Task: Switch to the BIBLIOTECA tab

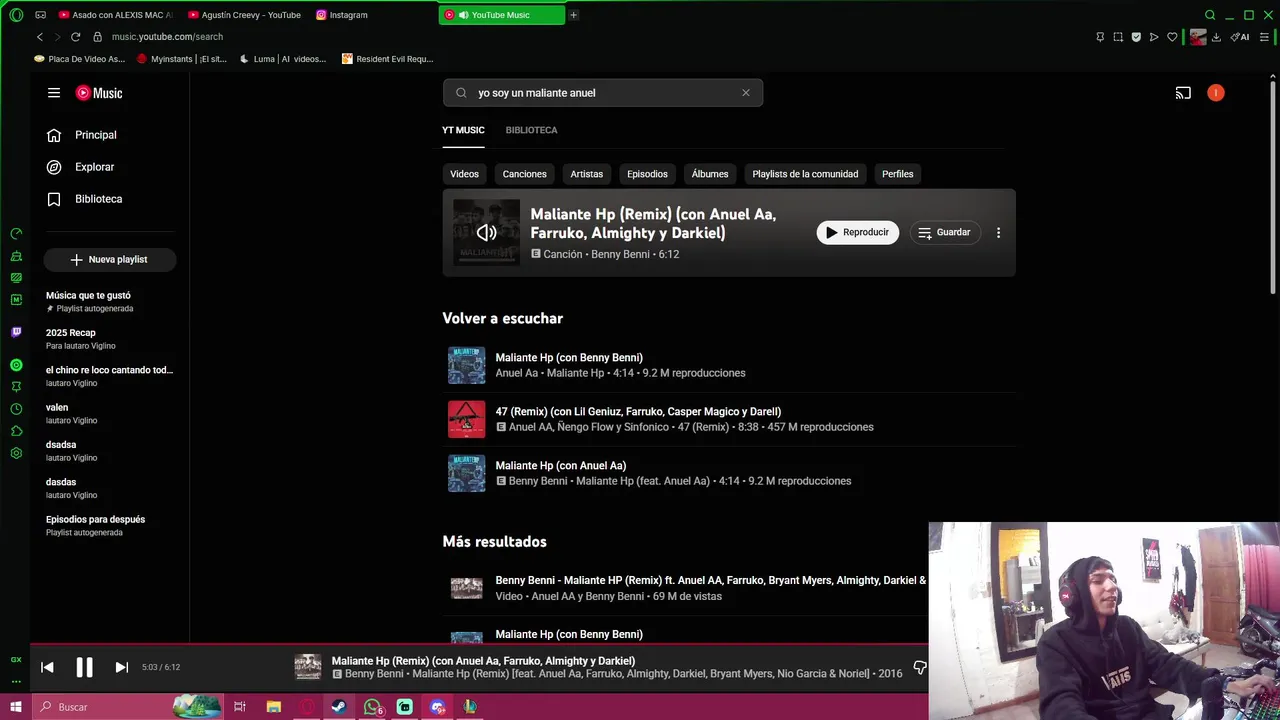Action: click(x=531, y=130)
